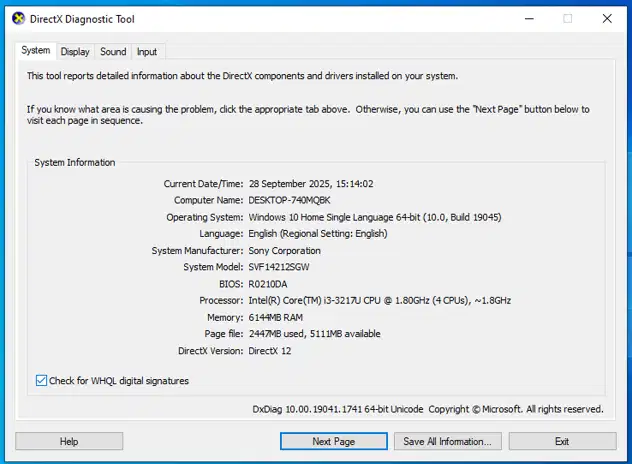This screenshot has height=464, width=632.
Task: Switch to the Display tab
Action: [75, 52]
